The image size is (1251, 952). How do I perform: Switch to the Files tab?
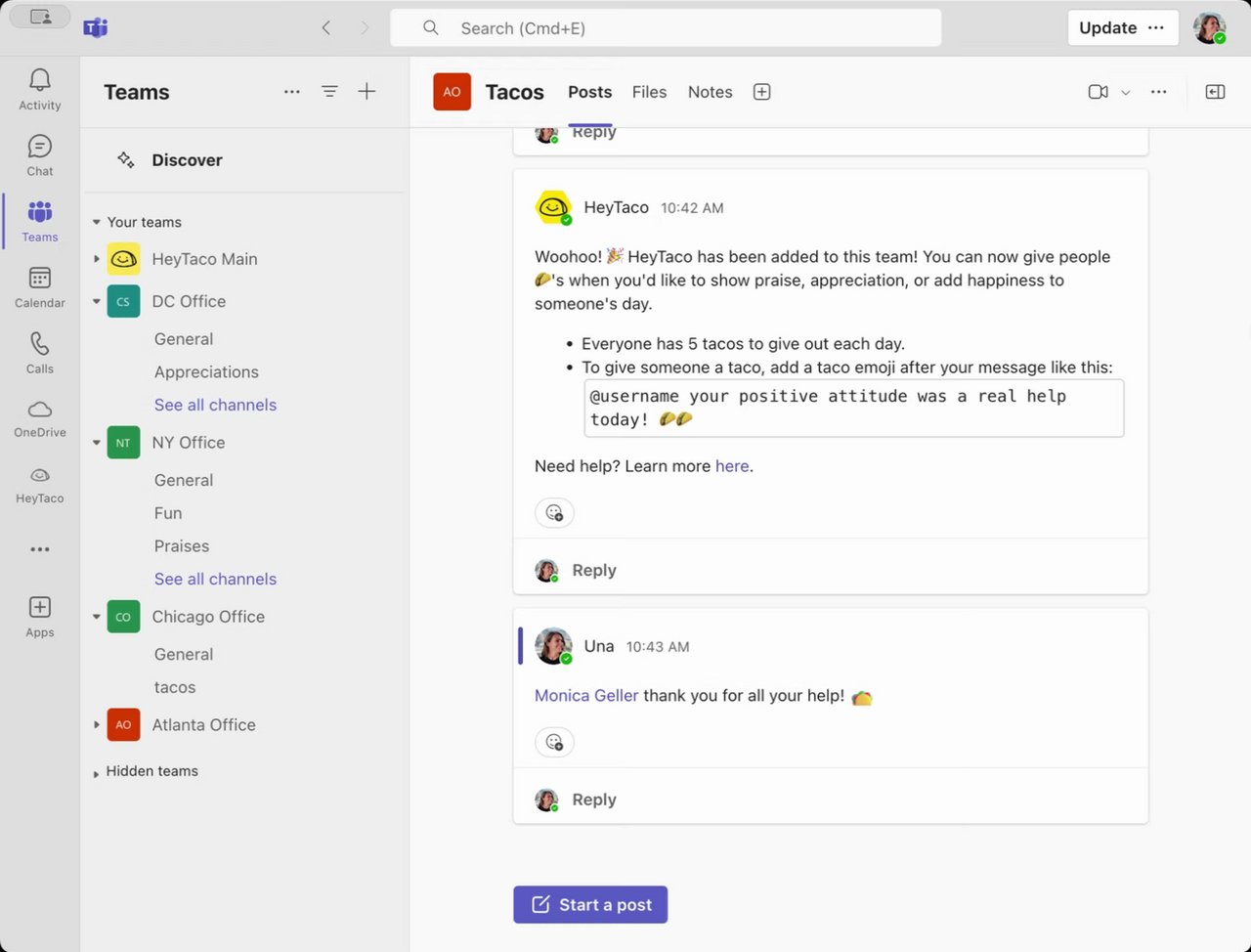[x=649, y=92]
